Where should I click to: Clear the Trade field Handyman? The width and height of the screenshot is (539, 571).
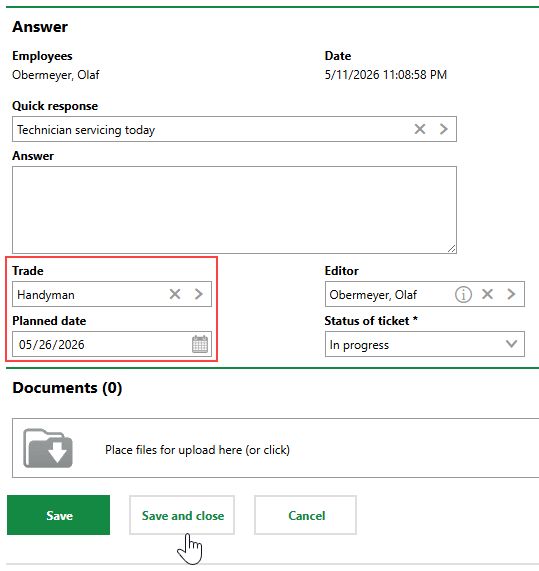tap(175, 294)
